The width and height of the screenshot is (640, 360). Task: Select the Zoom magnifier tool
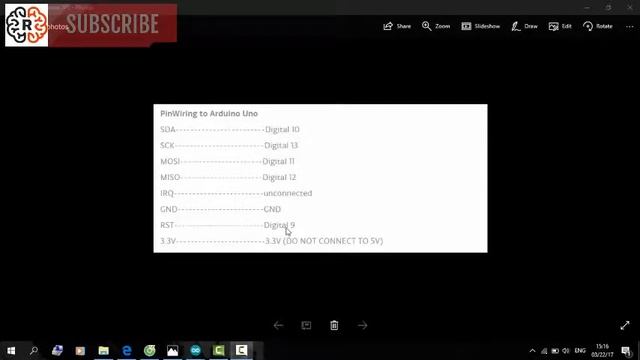coord(436,26)
